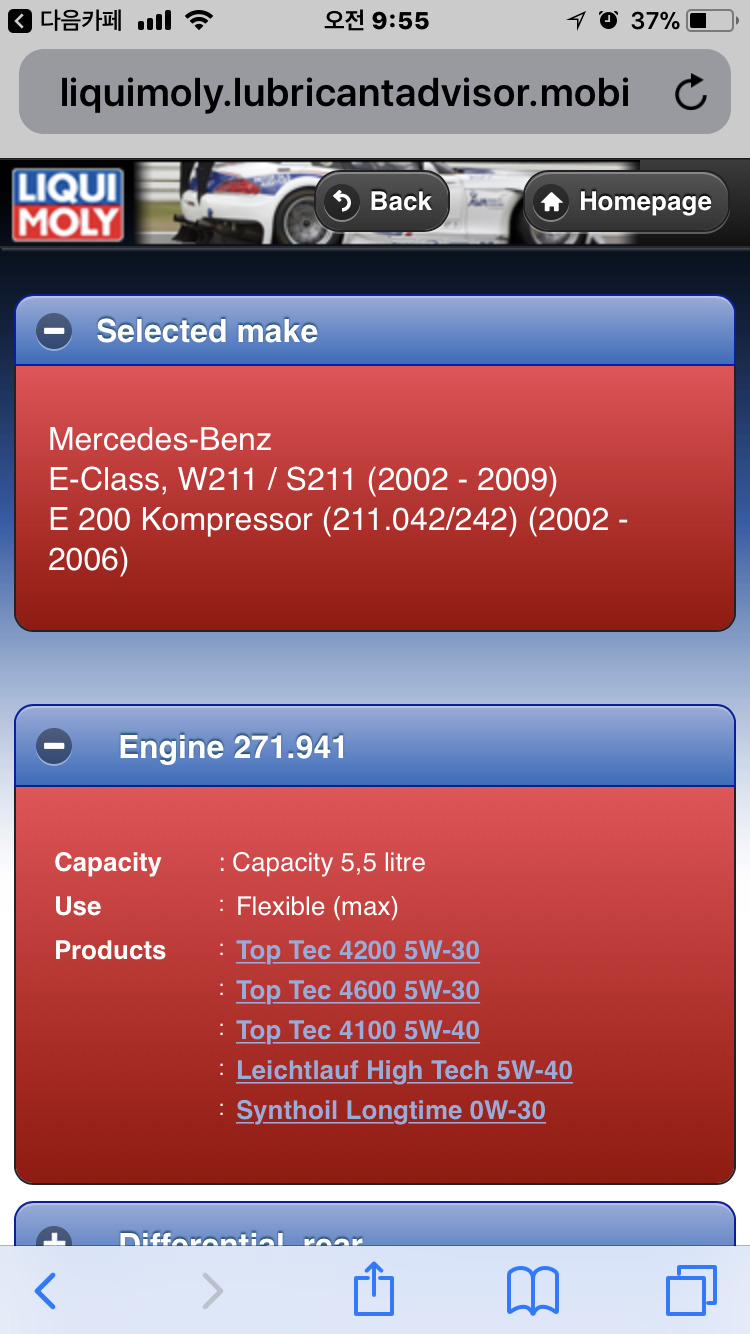Collapse the Selected make section
750x1334 pixels.
click(54, 331)
